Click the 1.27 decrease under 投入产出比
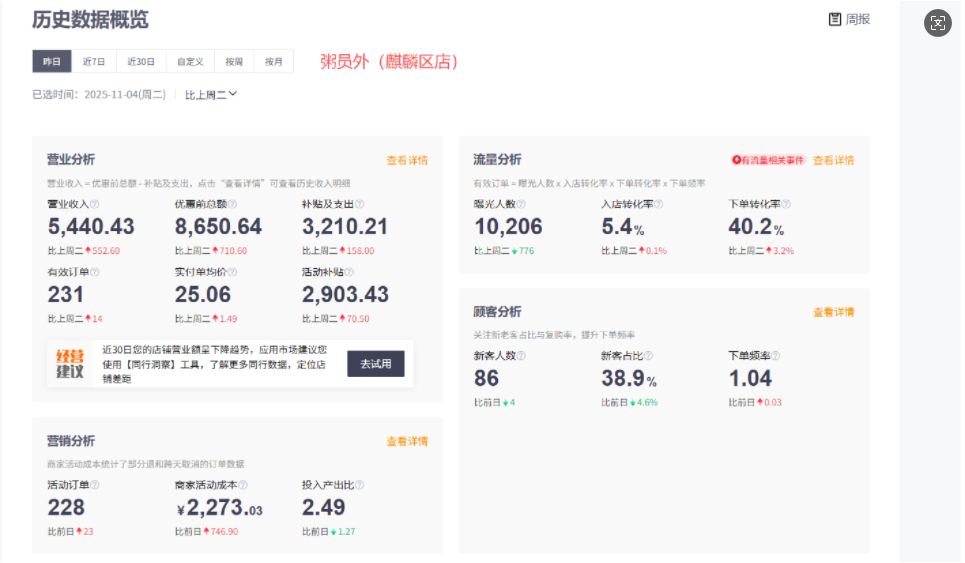965x563 pixels. (x=343, y=532)
